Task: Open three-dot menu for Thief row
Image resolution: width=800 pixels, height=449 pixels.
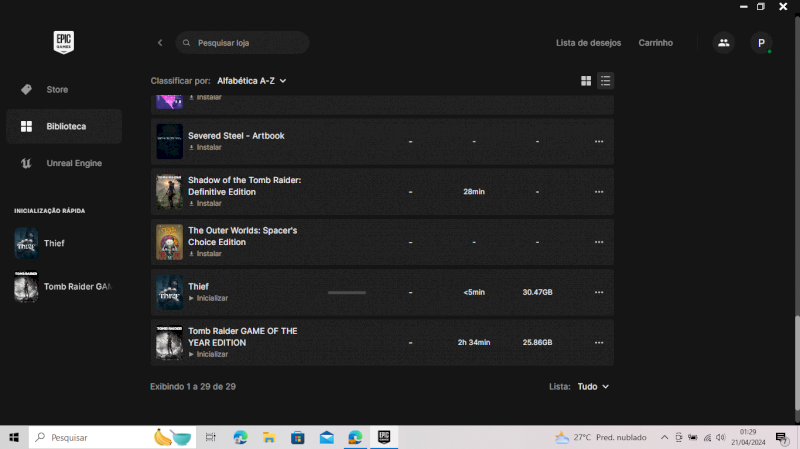Action: 599,292
